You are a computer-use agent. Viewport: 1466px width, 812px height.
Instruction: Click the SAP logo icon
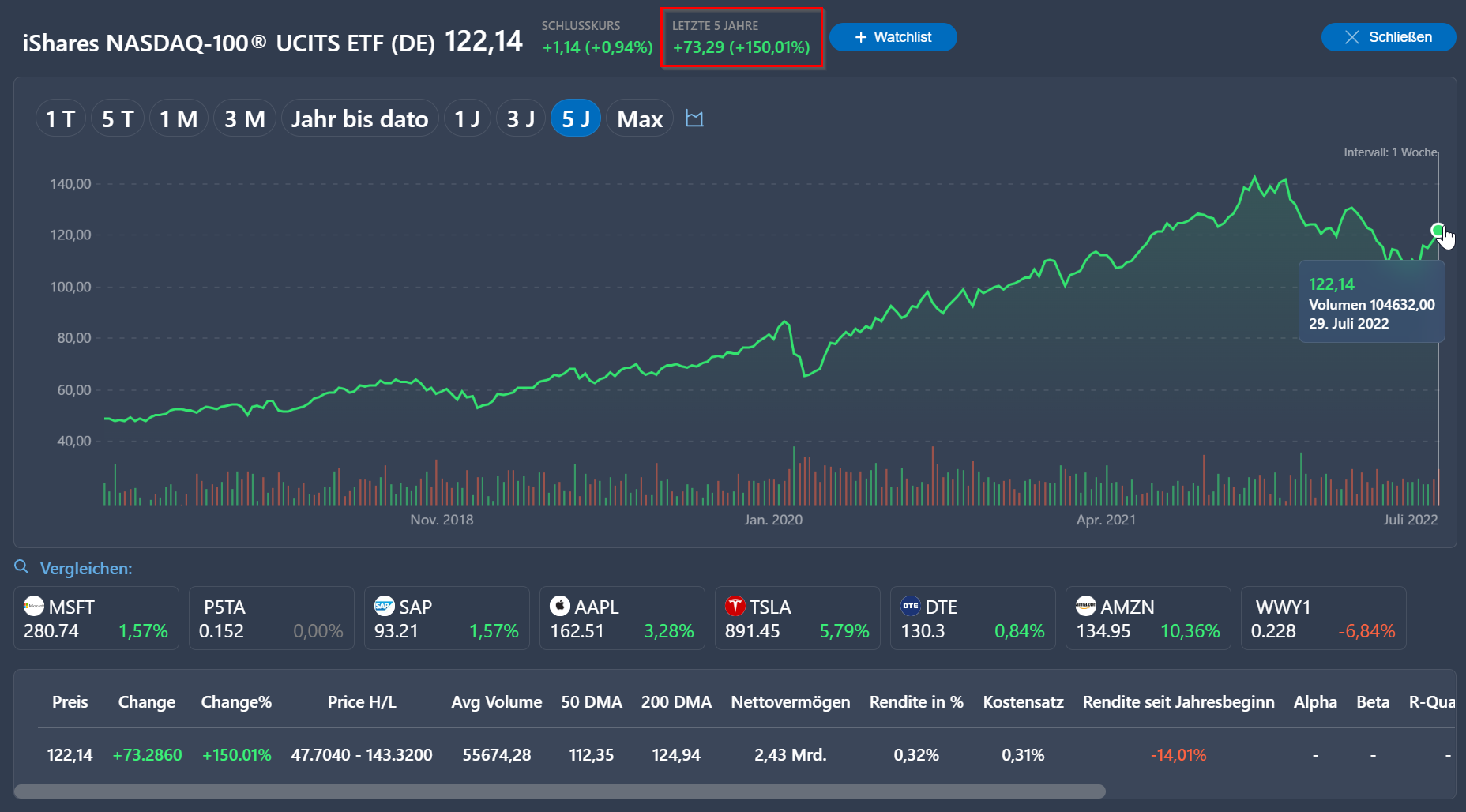point(384,606)
